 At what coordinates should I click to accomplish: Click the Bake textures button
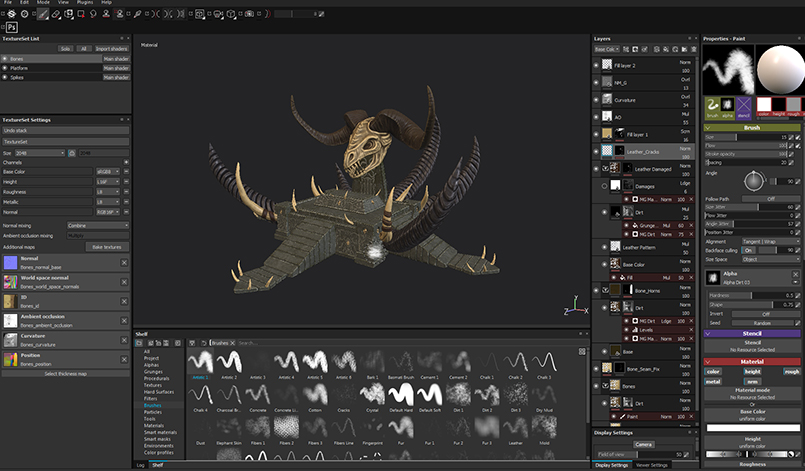[x=107, y=247]
